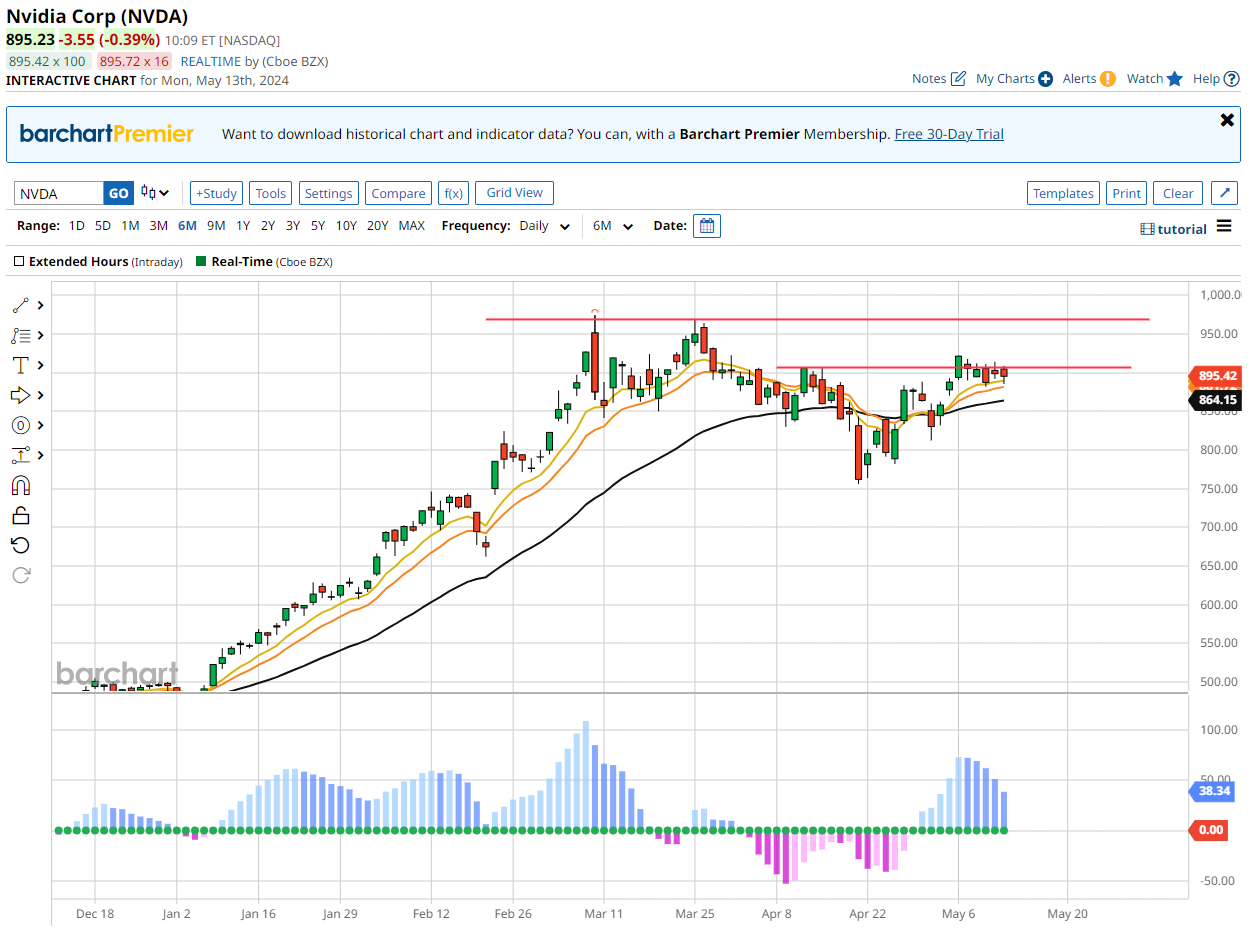Select the 5D range
The height and width of the screenshot is (930, 1256).
103,226
